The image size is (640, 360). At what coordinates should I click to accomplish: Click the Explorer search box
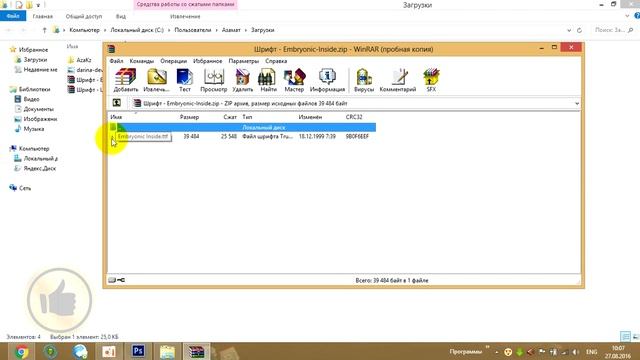click(x=613, y=30)
